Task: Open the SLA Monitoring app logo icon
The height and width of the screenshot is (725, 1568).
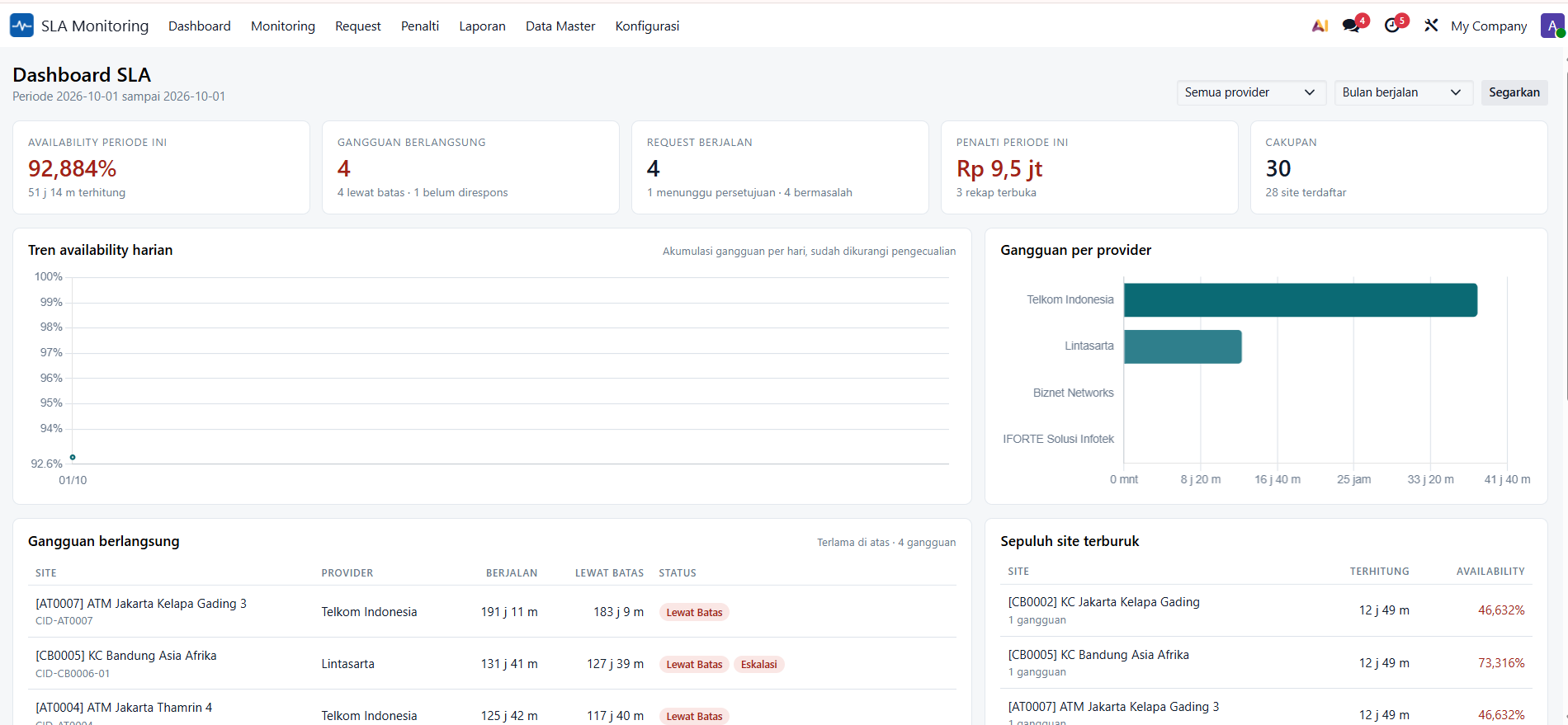Action: tap(21, 26)
